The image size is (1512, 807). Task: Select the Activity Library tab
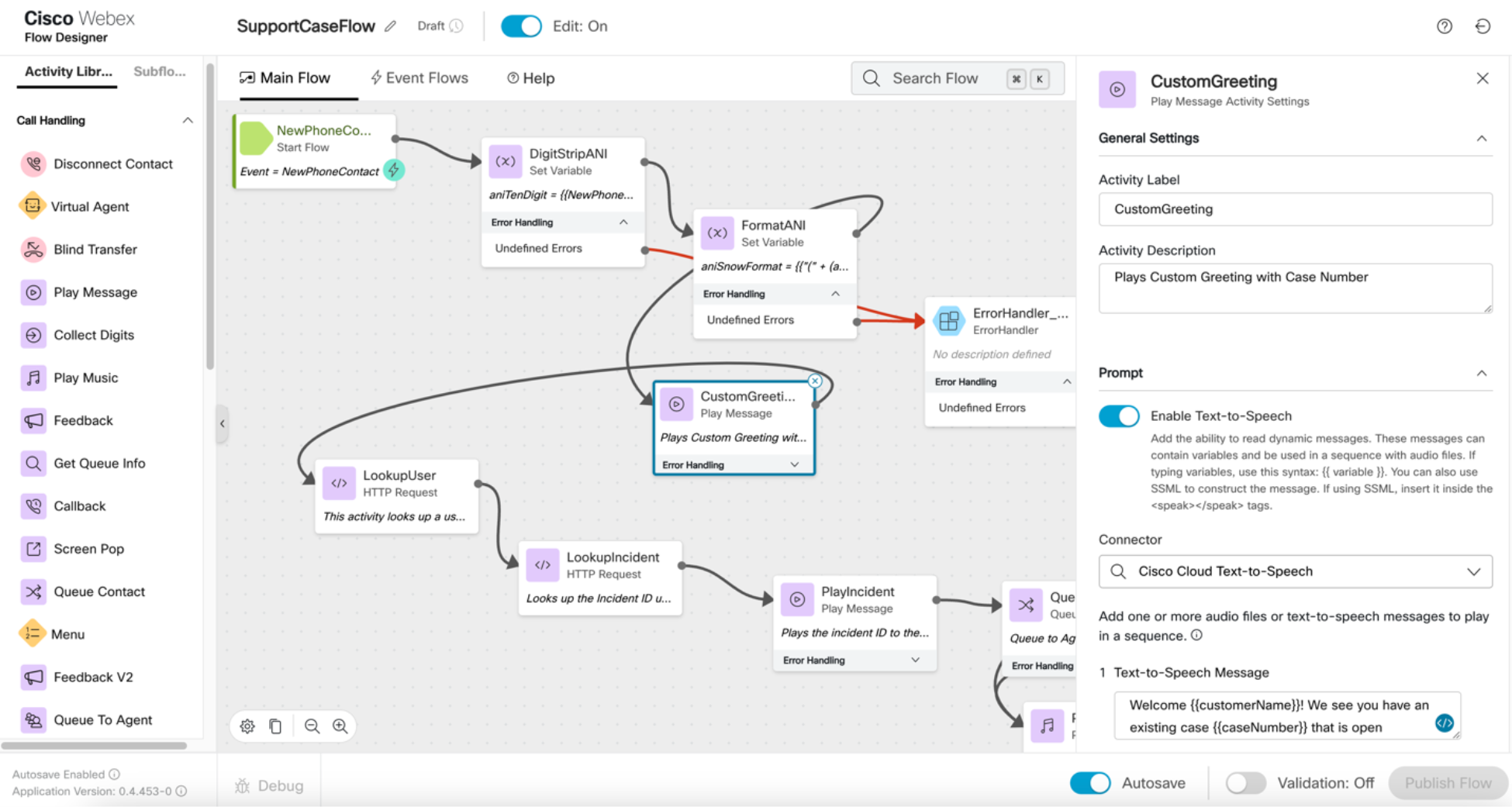pos(67,71)
